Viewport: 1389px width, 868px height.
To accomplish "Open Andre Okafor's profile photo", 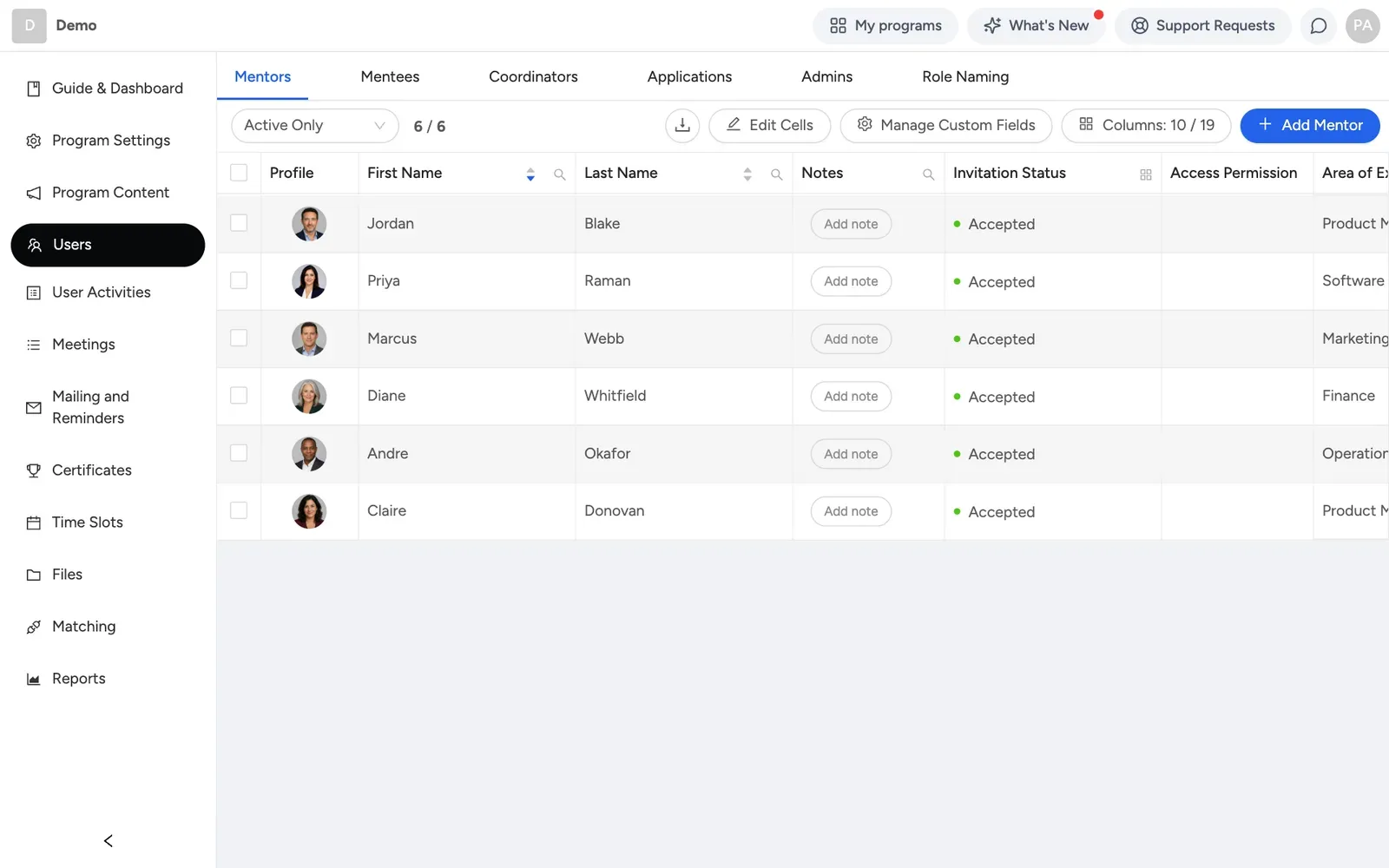I will pyautogui.click(x=309, y=454).
